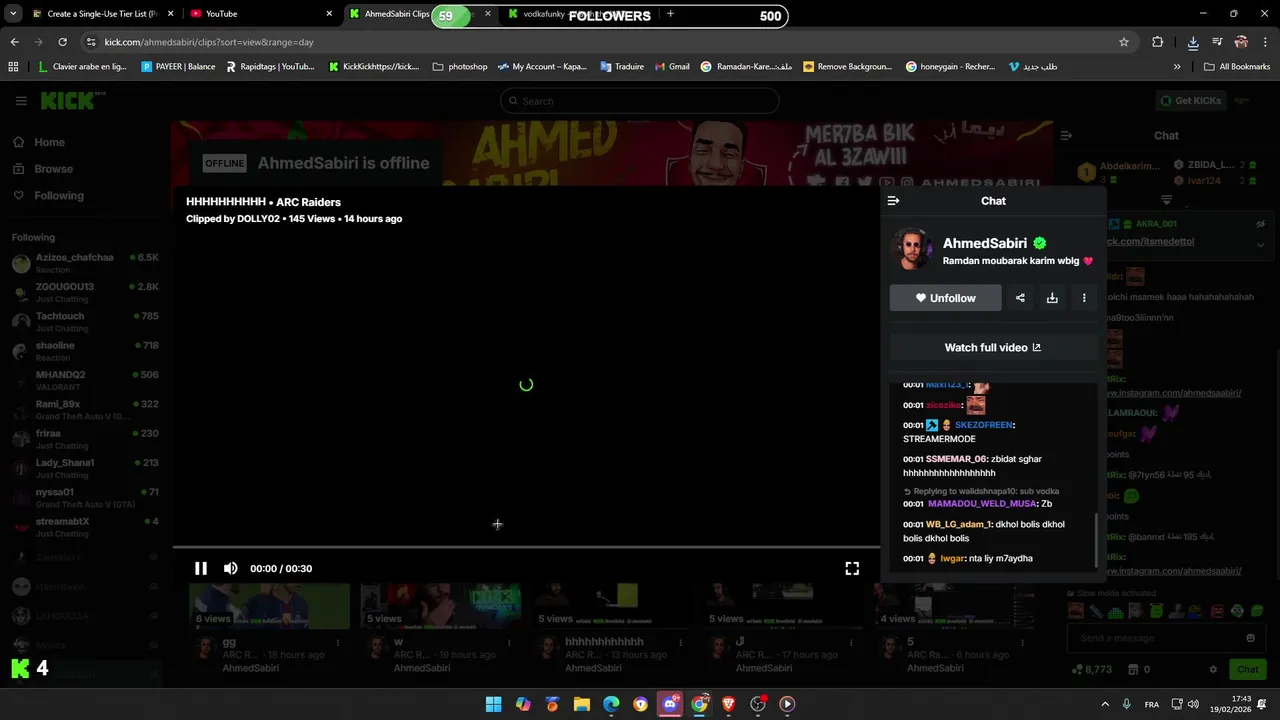Click Watch full video link

993,347
